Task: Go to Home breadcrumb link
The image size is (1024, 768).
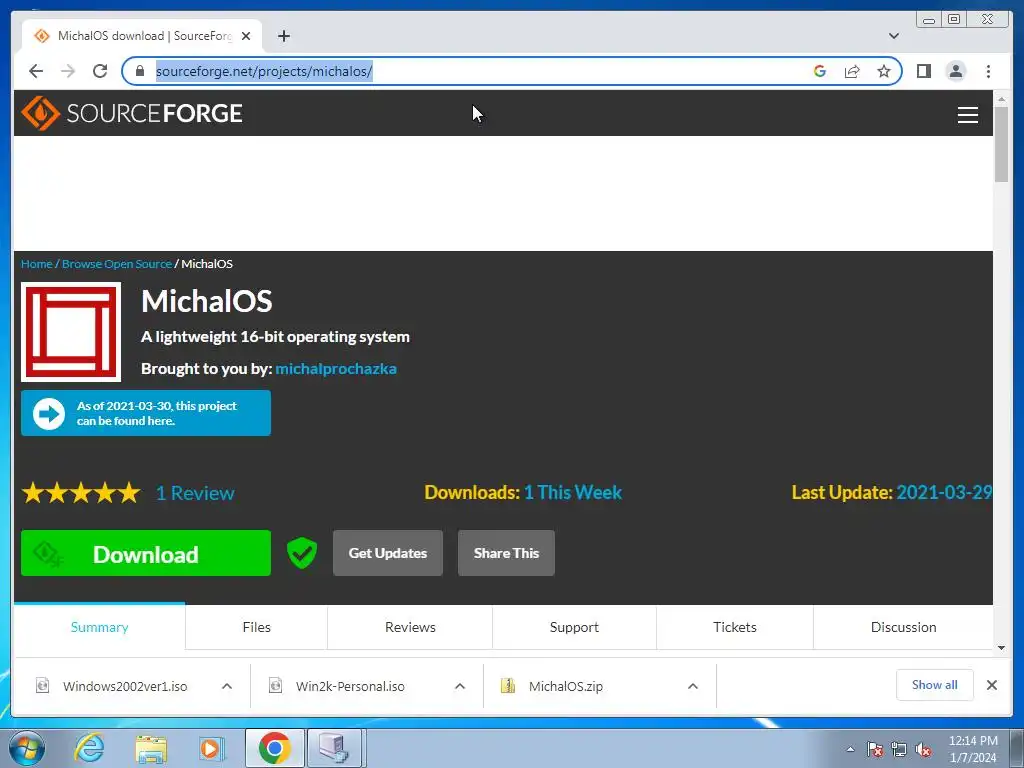Action: pos(37,264)
